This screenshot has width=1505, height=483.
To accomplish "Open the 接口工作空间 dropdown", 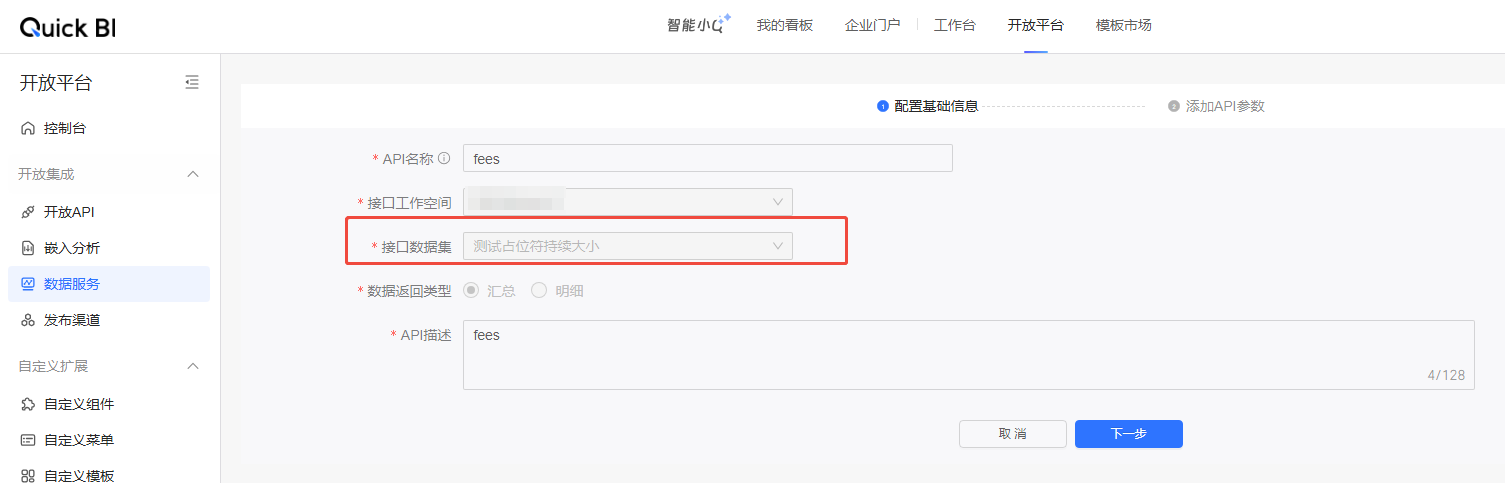I will [627, 202].
